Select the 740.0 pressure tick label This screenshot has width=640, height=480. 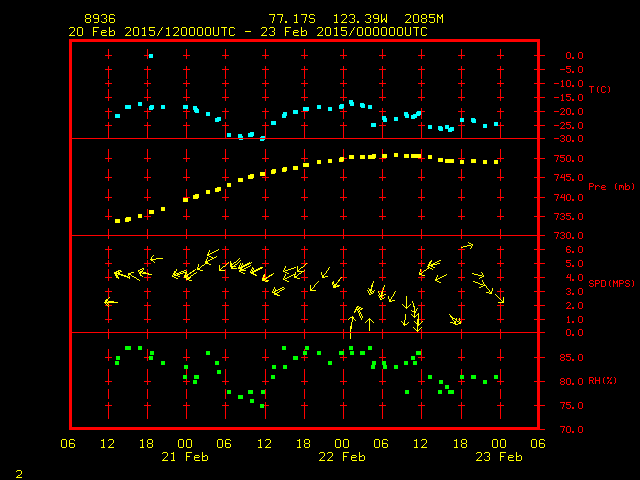[x=569, y=198]
